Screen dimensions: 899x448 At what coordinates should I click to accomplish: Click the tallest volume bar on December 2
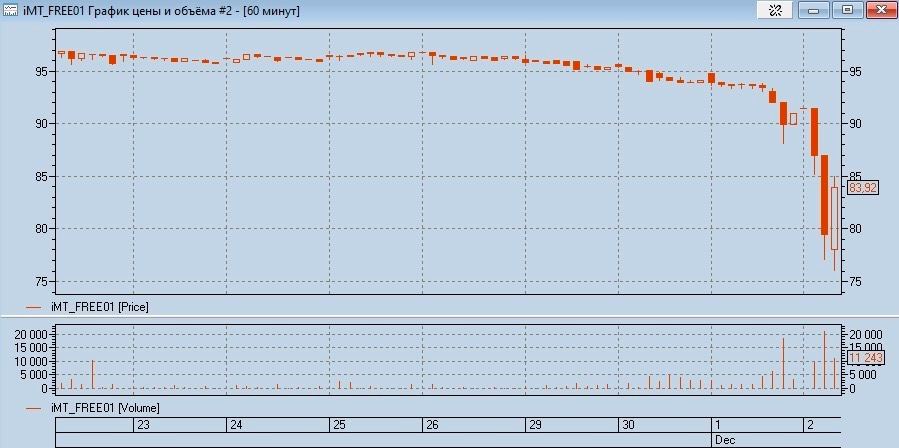point(824,360)
